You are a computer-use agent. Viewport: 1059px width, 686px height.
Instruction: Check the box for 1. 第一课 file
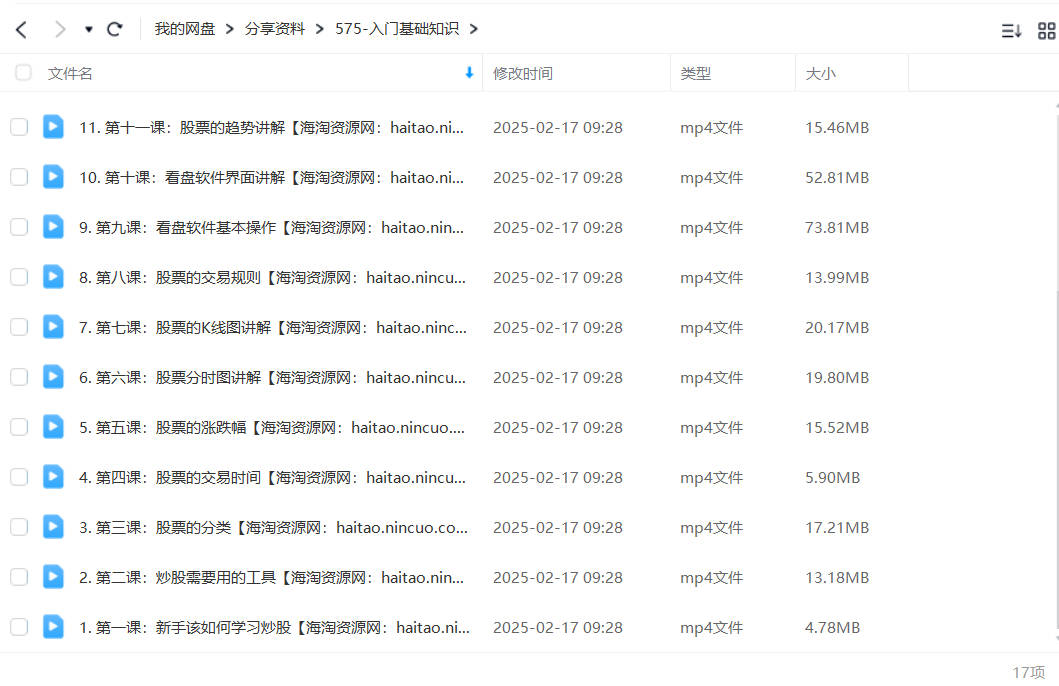(19, 627)
